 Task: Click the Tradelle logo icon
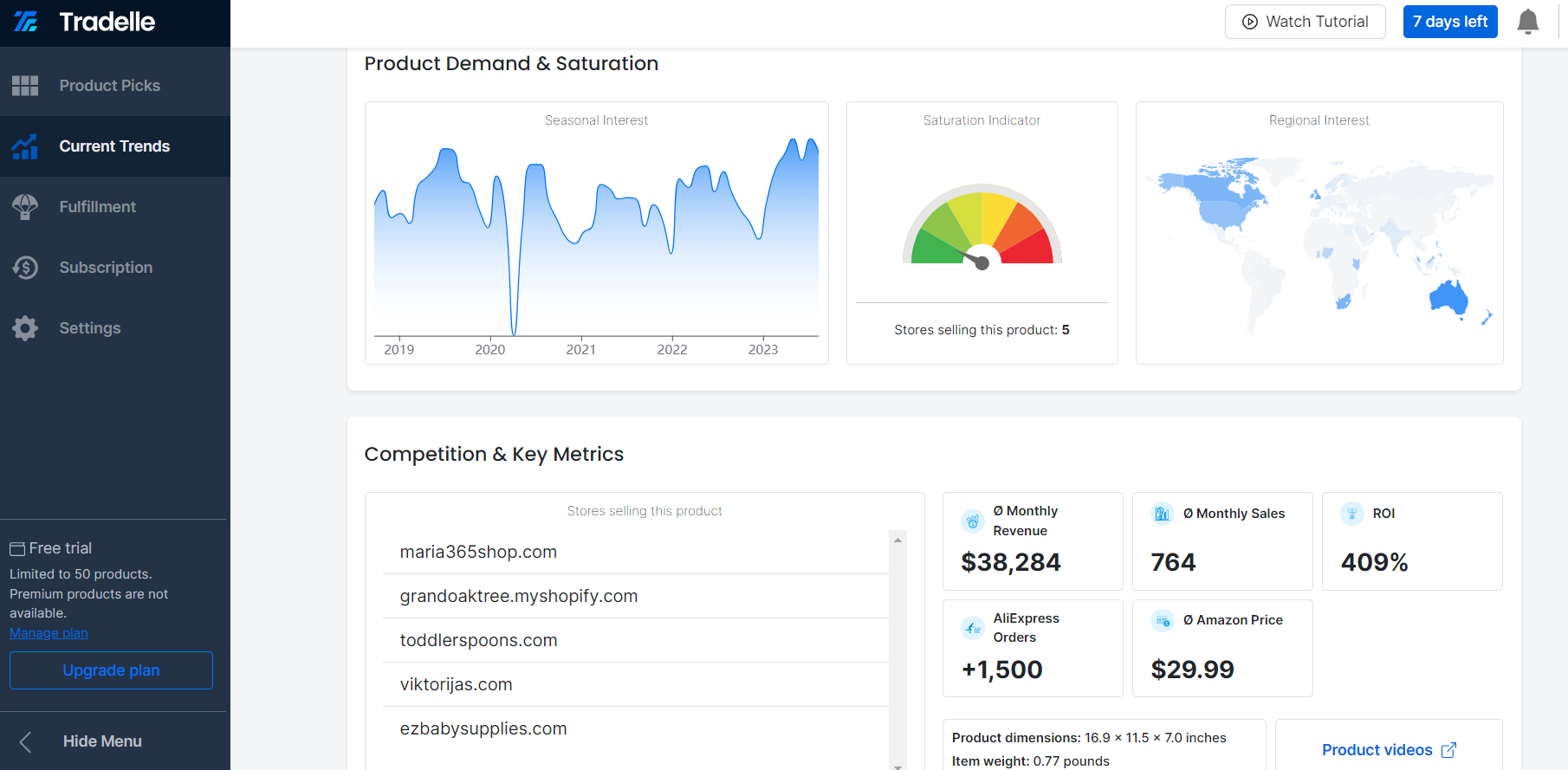pos(26,22)
